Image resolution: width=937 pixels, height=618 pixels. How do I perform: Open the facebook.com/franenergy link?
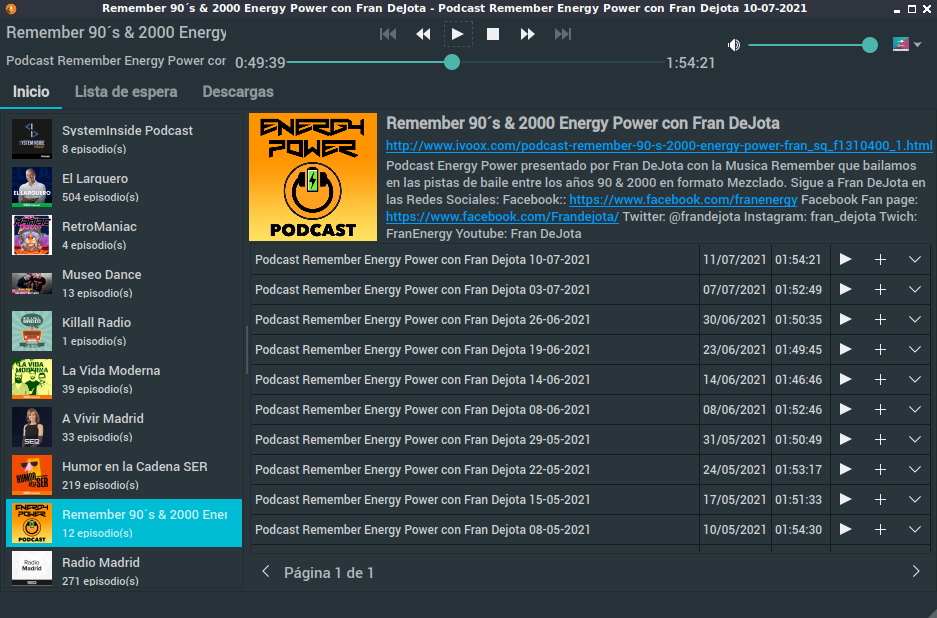[683, 200]
